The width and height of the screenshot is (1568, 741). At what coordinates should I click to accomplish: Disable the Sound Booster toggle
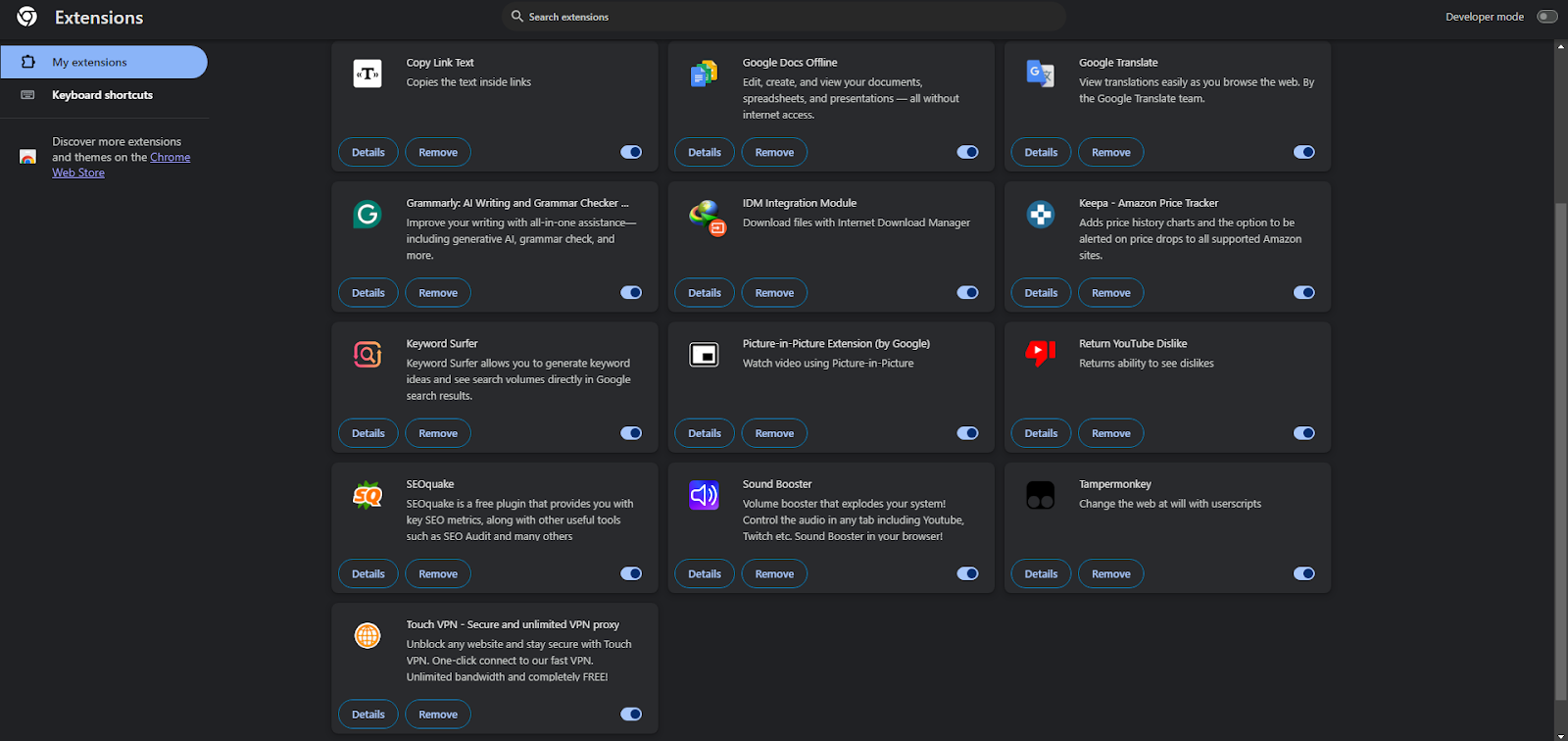[x=967, y=573]
